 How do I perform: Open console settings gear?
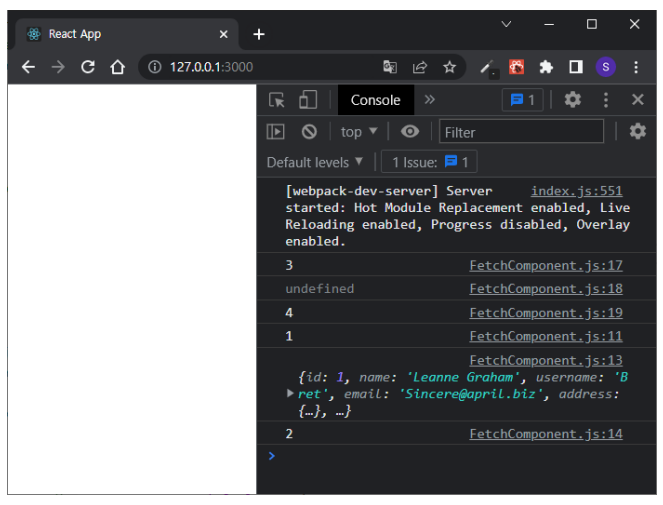click(638, 131)
